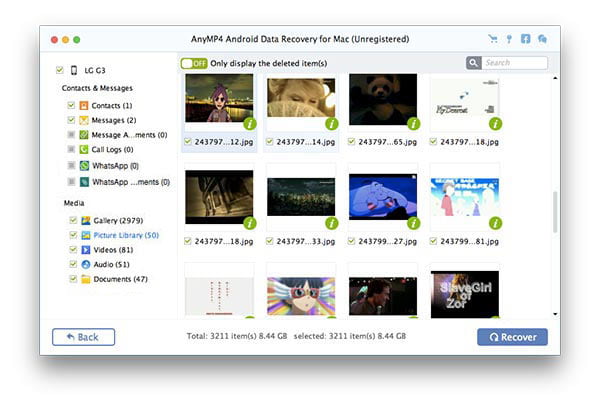600x409 pixels.
Task: Click the Message Attachments icon
Action: click(x=84, y=135)
